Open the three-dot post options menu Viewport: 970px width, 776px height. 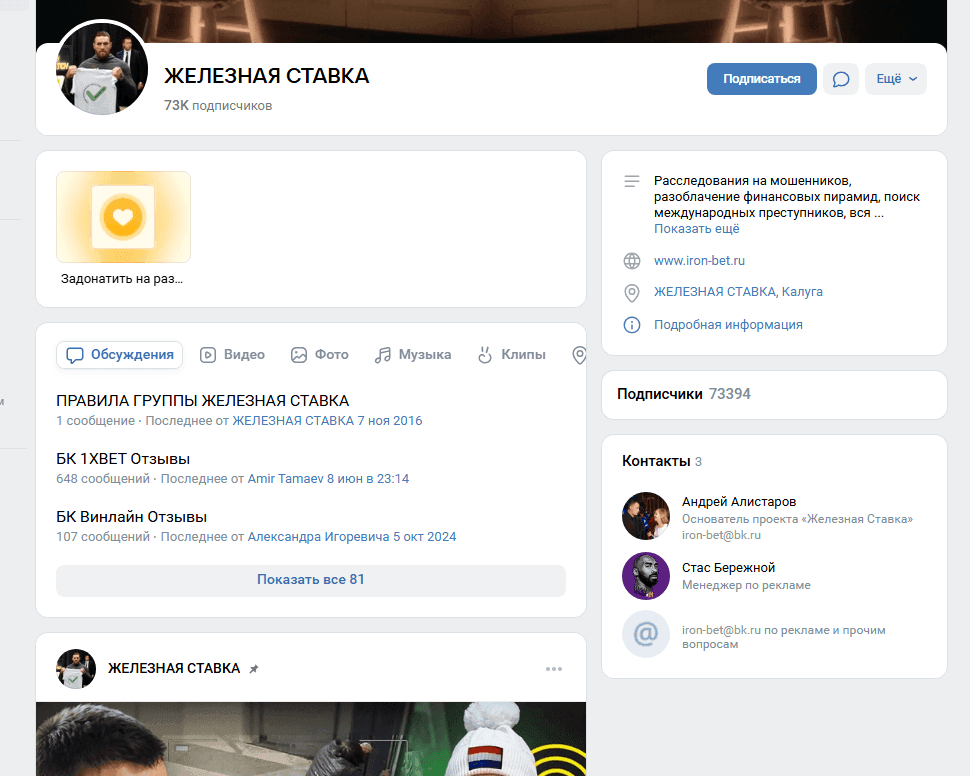(554, 669)
